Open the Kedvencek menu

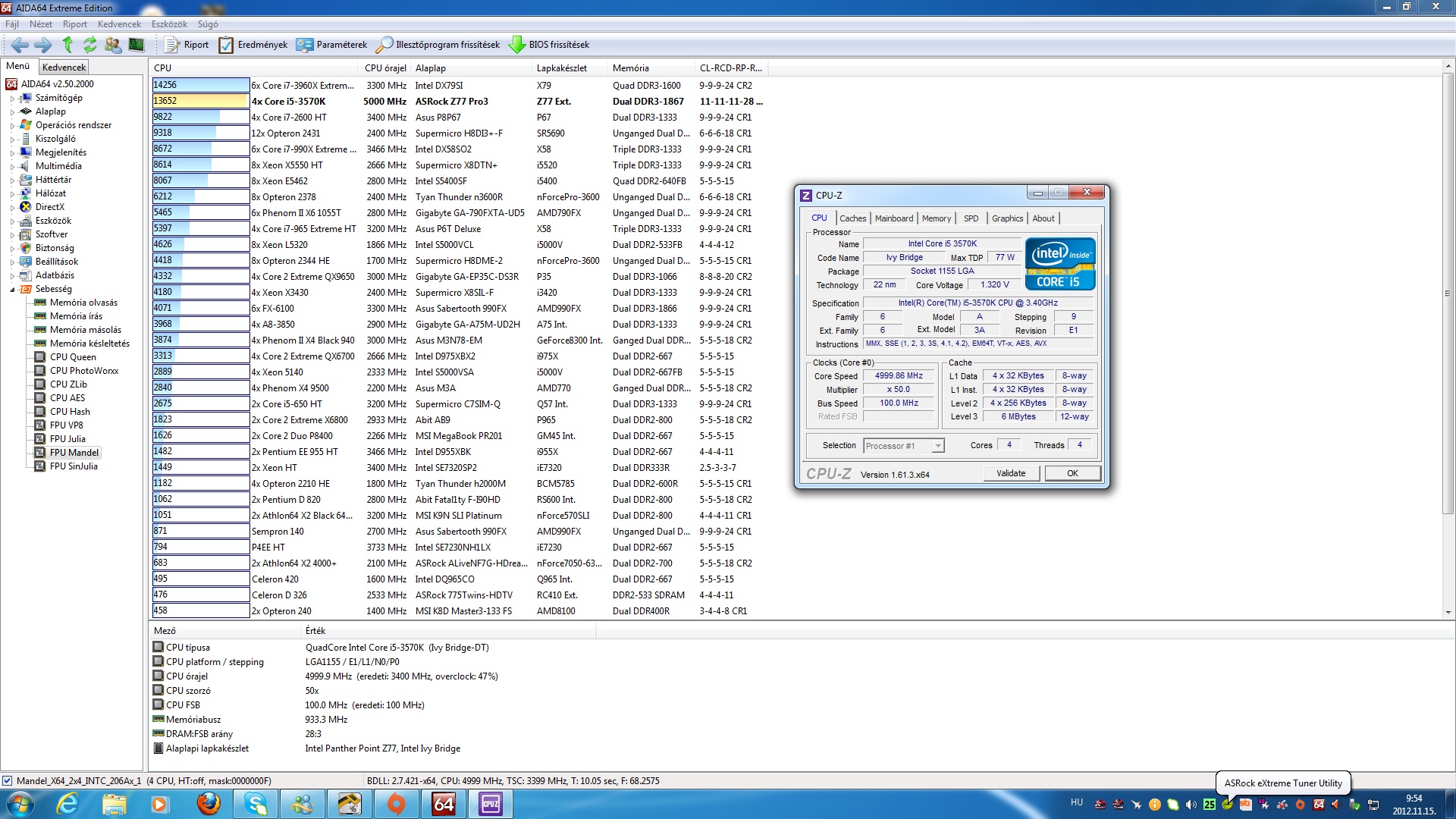point(119,24)
